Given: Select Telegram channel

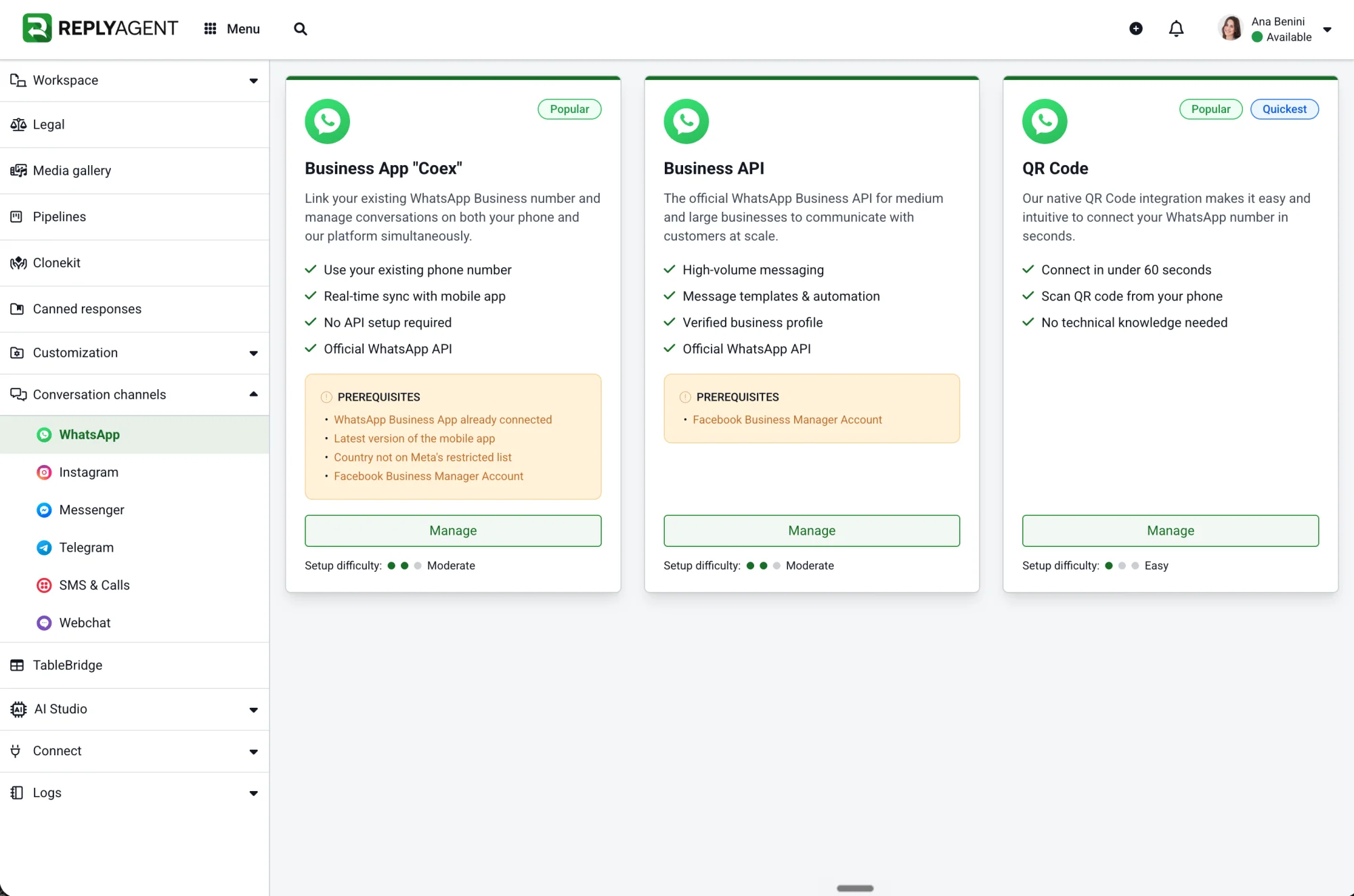Looking at the screenshot, I should click(x=135, y=547).
